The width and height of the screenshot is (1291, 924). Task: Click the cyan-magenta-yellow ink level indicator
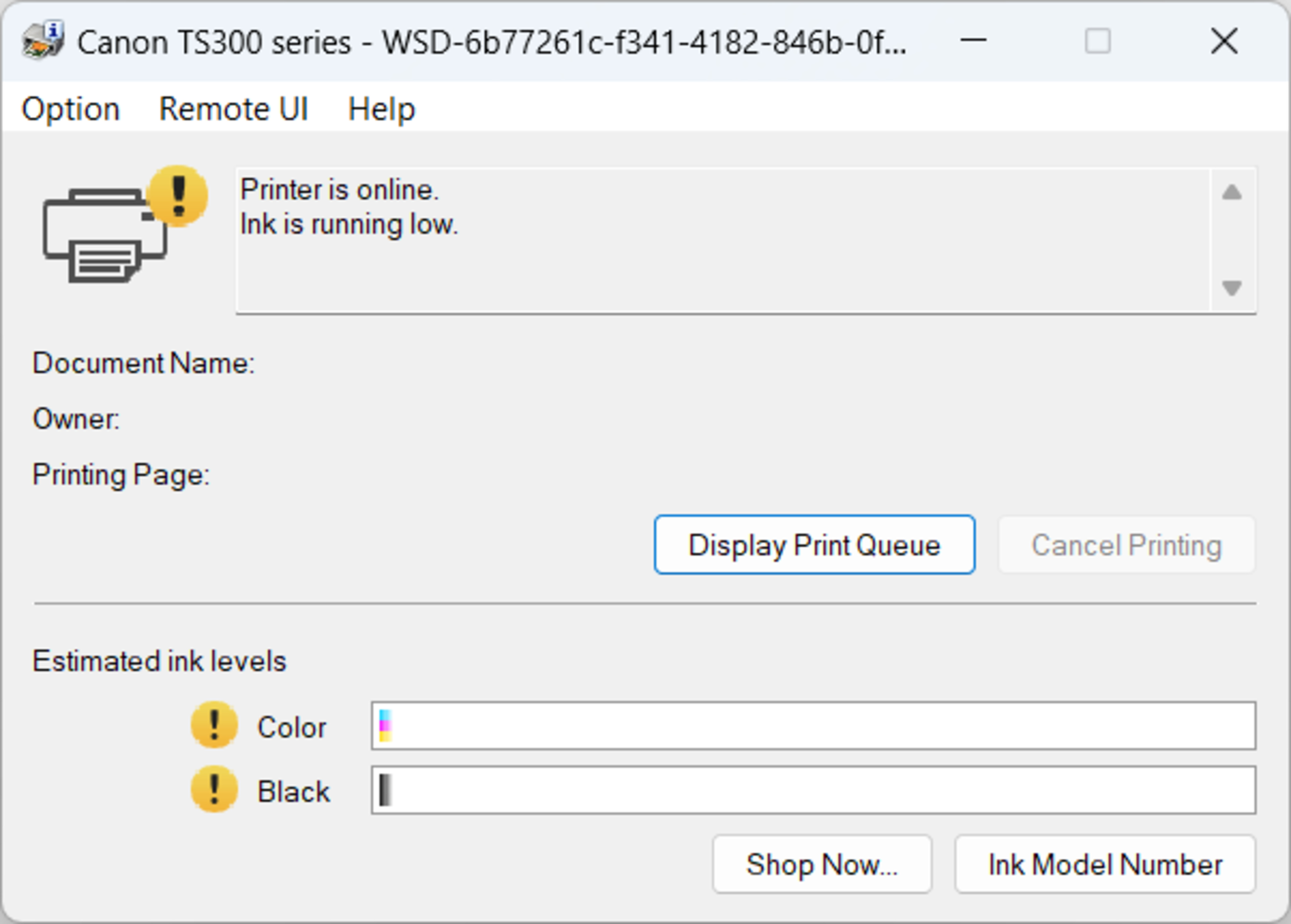(x=385, y=725)
